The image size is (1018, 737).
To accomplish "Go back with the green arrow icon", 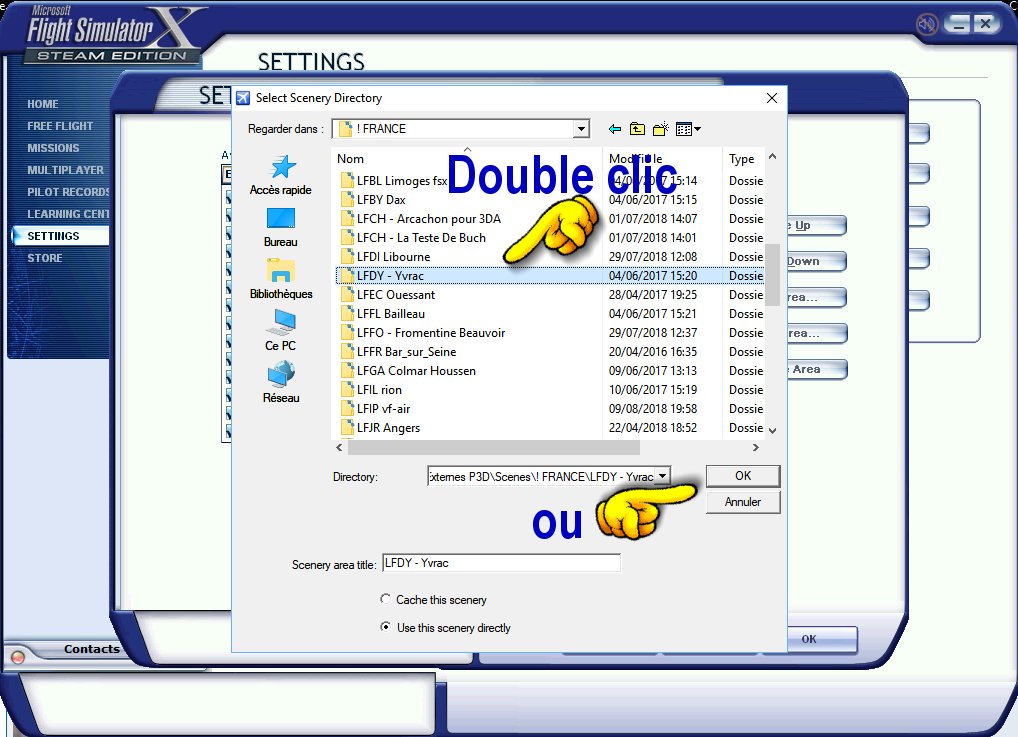I will click(x=614, y=129).
